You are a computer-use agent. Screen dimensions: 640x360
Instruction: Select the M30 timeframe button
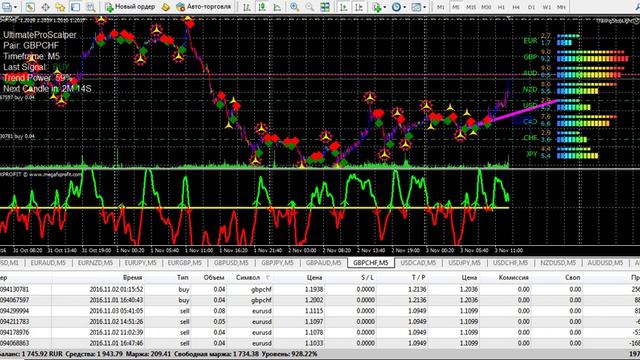click(x=486, y=7)
